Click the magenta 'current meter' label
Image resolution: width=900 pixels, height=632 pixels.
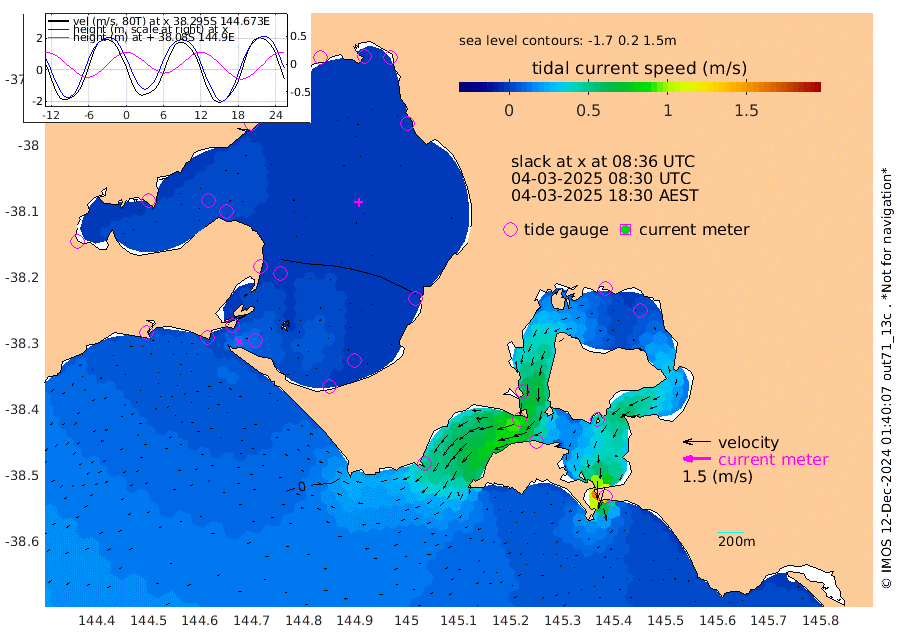click(x=773, y=459)
